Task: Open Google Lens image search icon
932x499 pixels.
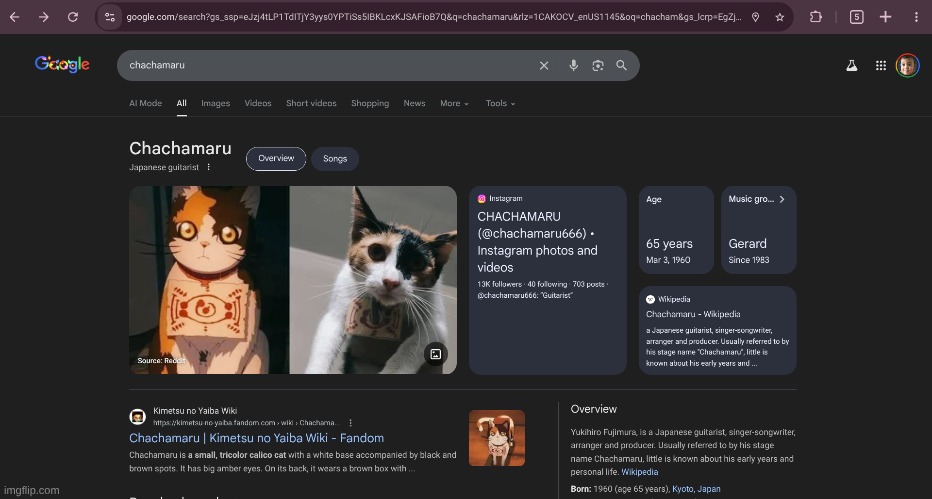Action: coord(597,65)
